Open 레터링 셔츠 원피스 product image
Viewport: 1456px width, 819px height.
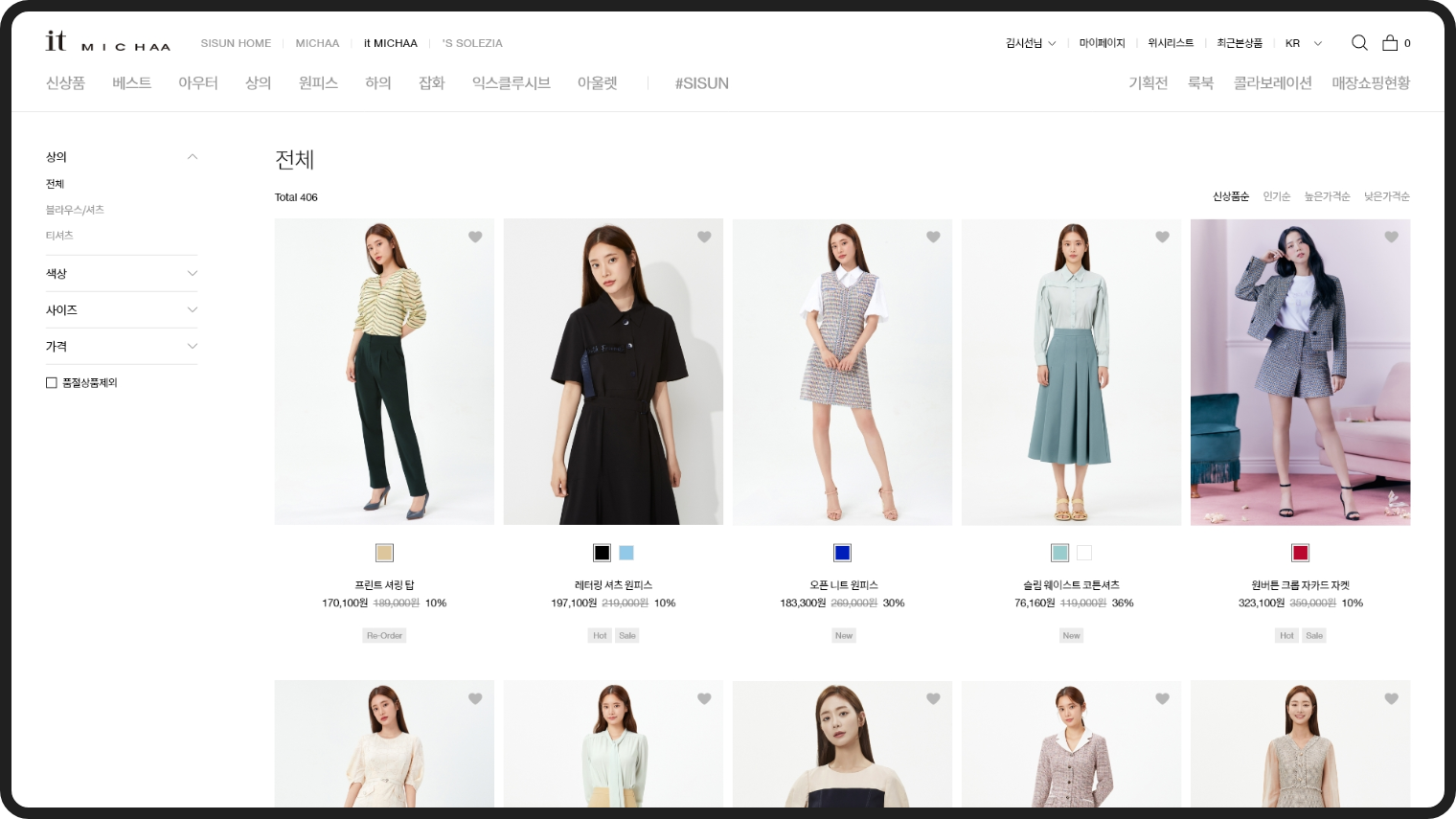click(613, 372)
